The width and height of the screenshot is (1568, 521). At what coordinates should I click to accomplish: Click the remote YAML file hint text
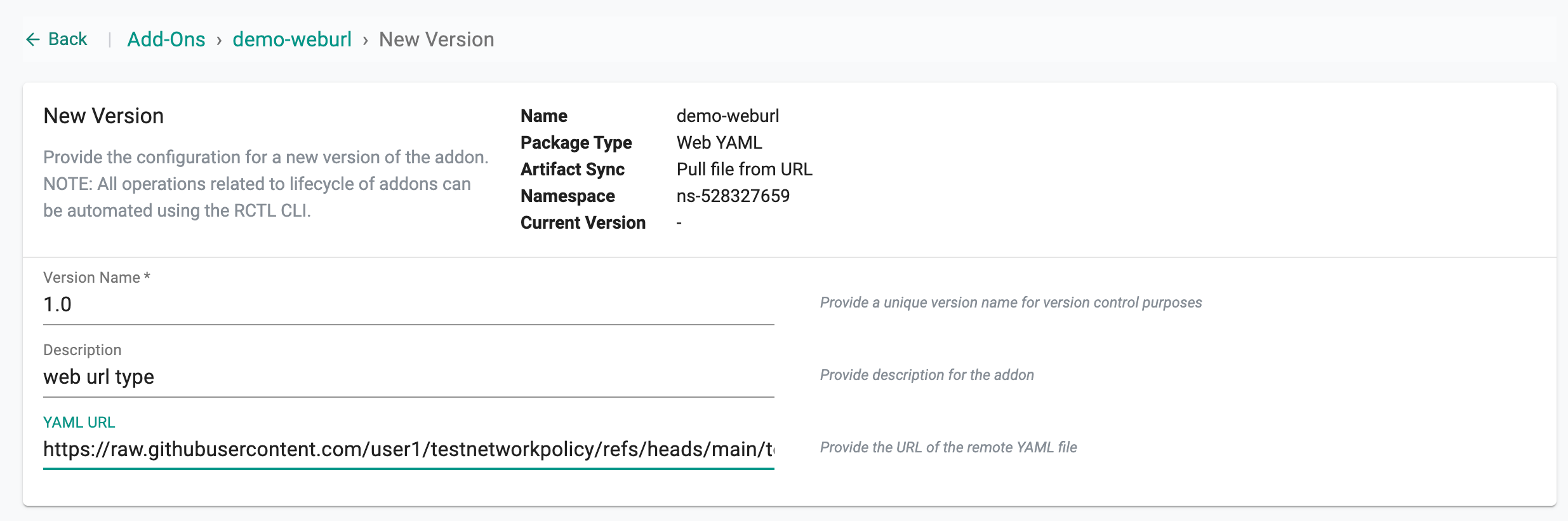(948, 447)
